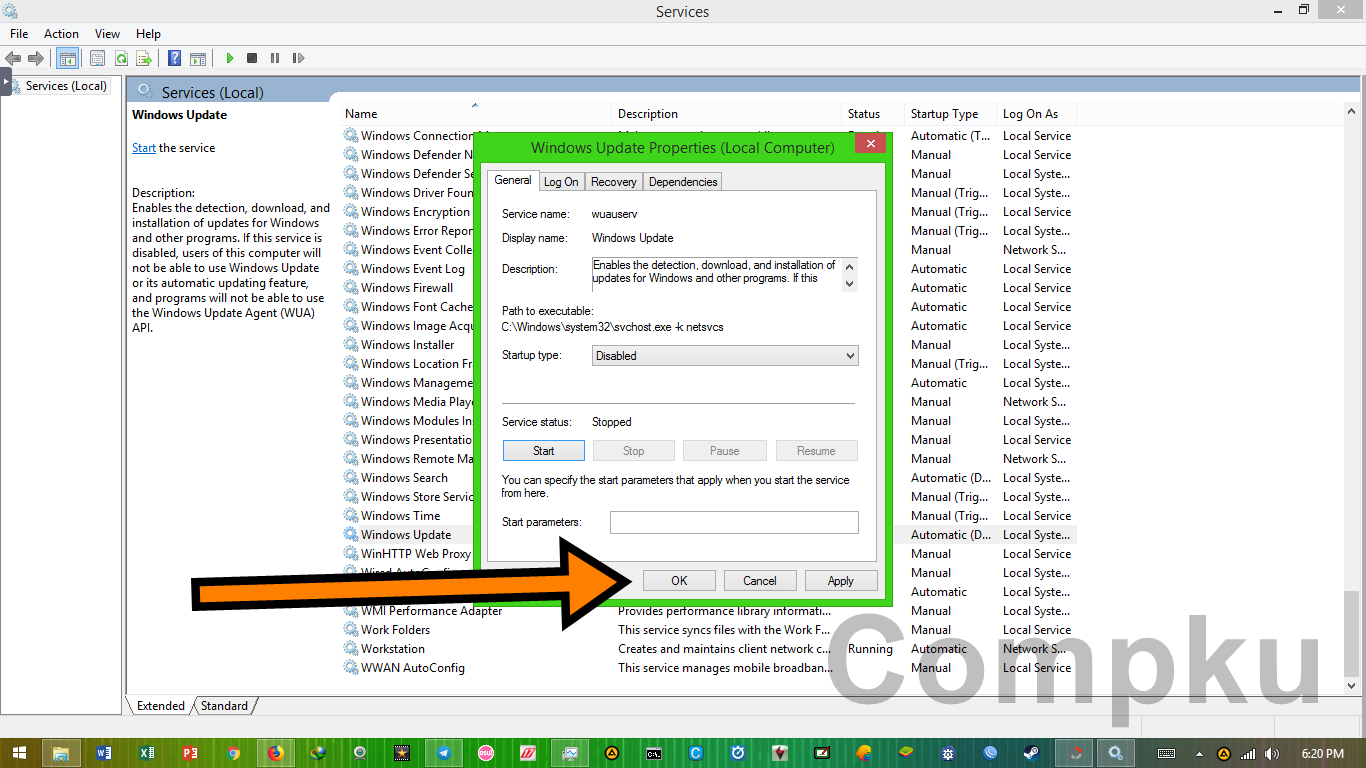1366x768 pixels.
Task: Sort by the Log On As column header
Action: pyautogui.click(x=1037, y=114)
